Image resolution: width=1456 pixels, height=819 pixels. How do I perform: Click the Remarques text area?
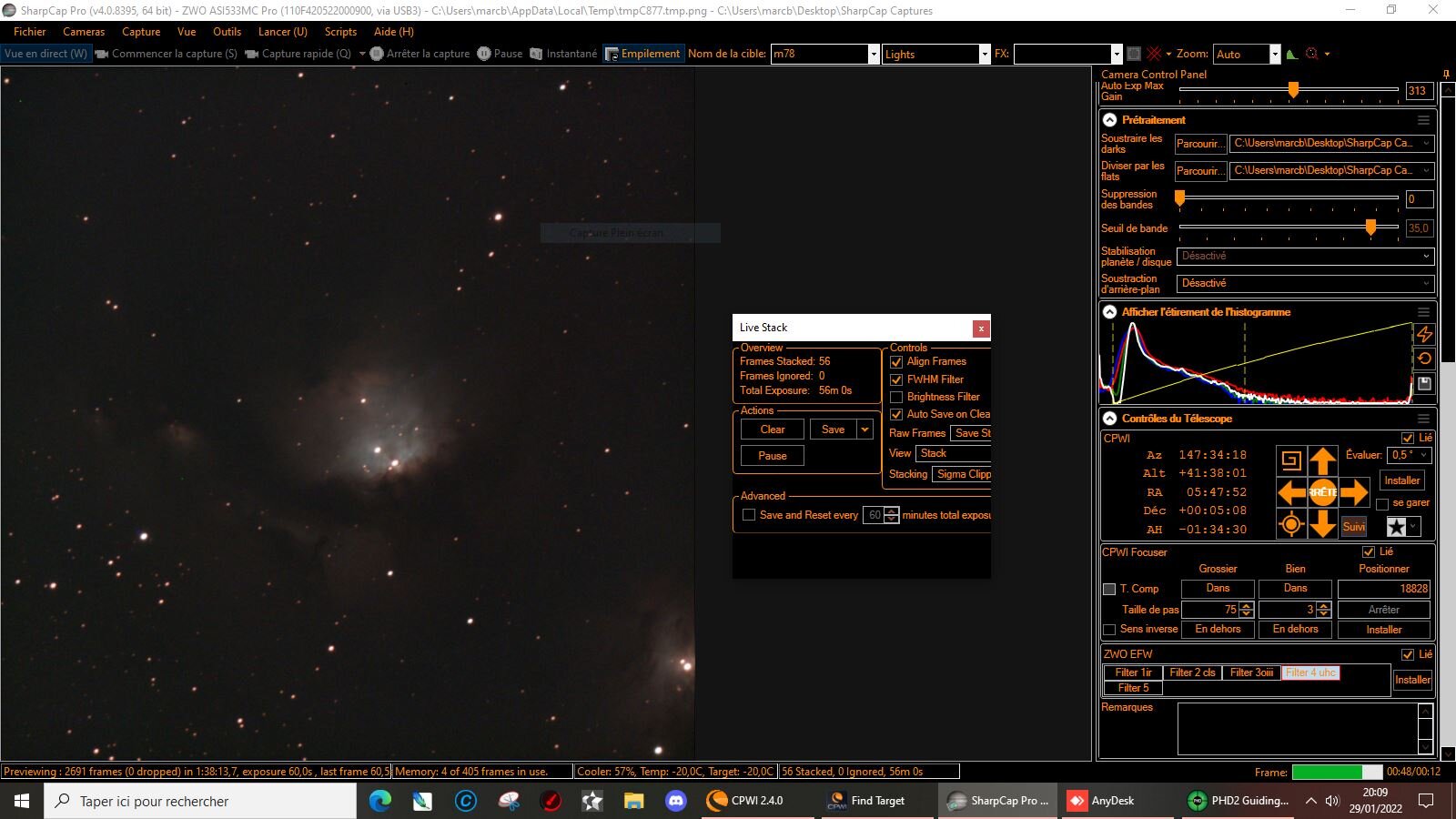pos(1298,729)
